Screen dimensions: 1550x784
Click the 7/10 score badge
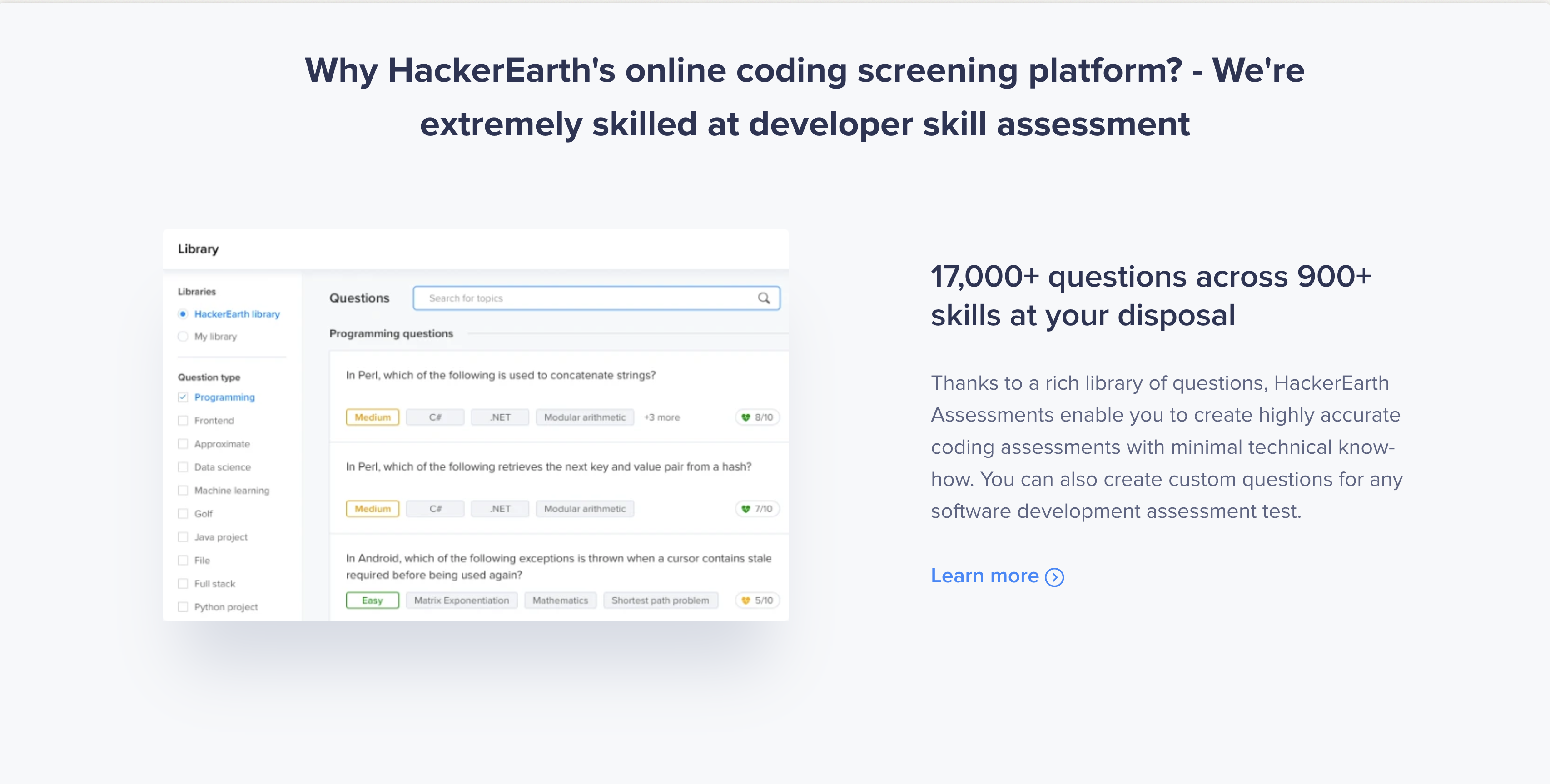point(758,508)
